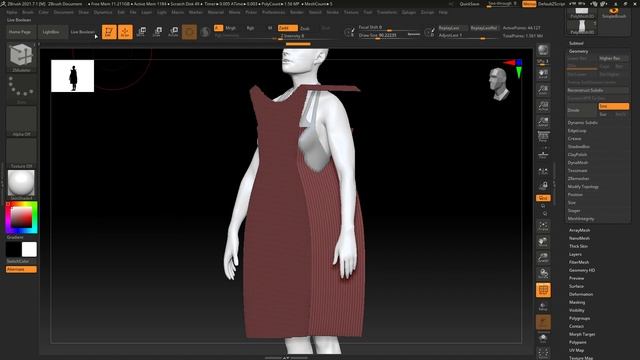
Task: Click the Scroll document icon
Action: pos(543,74)
